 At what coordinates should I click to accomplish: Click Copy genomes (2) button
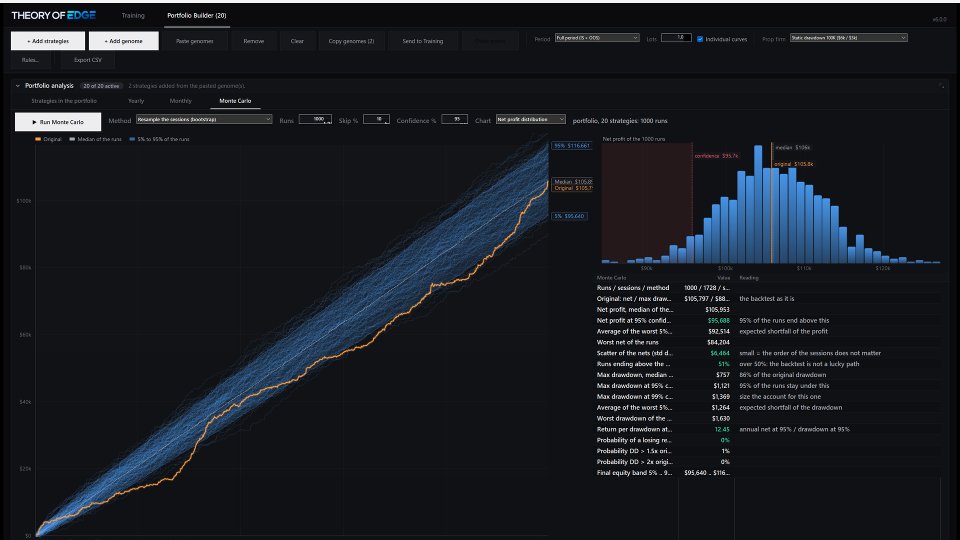[351, 41]
